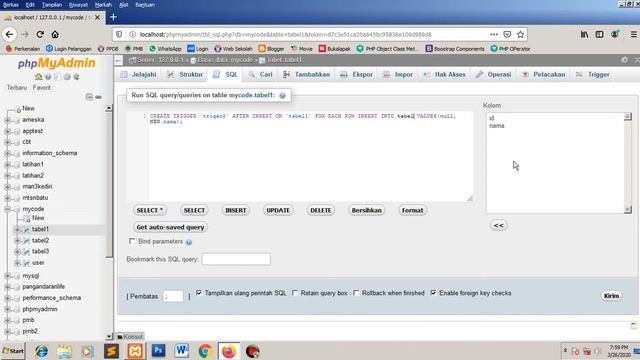The image size is (640, 360).
Task: Click the Bind parameters help icon
Action: click(189, 242)
